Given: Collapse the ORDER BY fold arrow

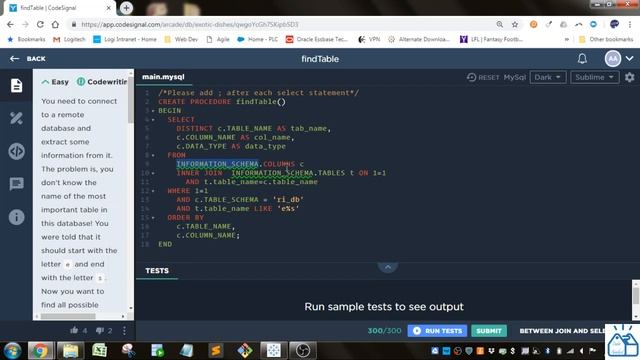Looking at the screenshot, I should tap(153, 218).
